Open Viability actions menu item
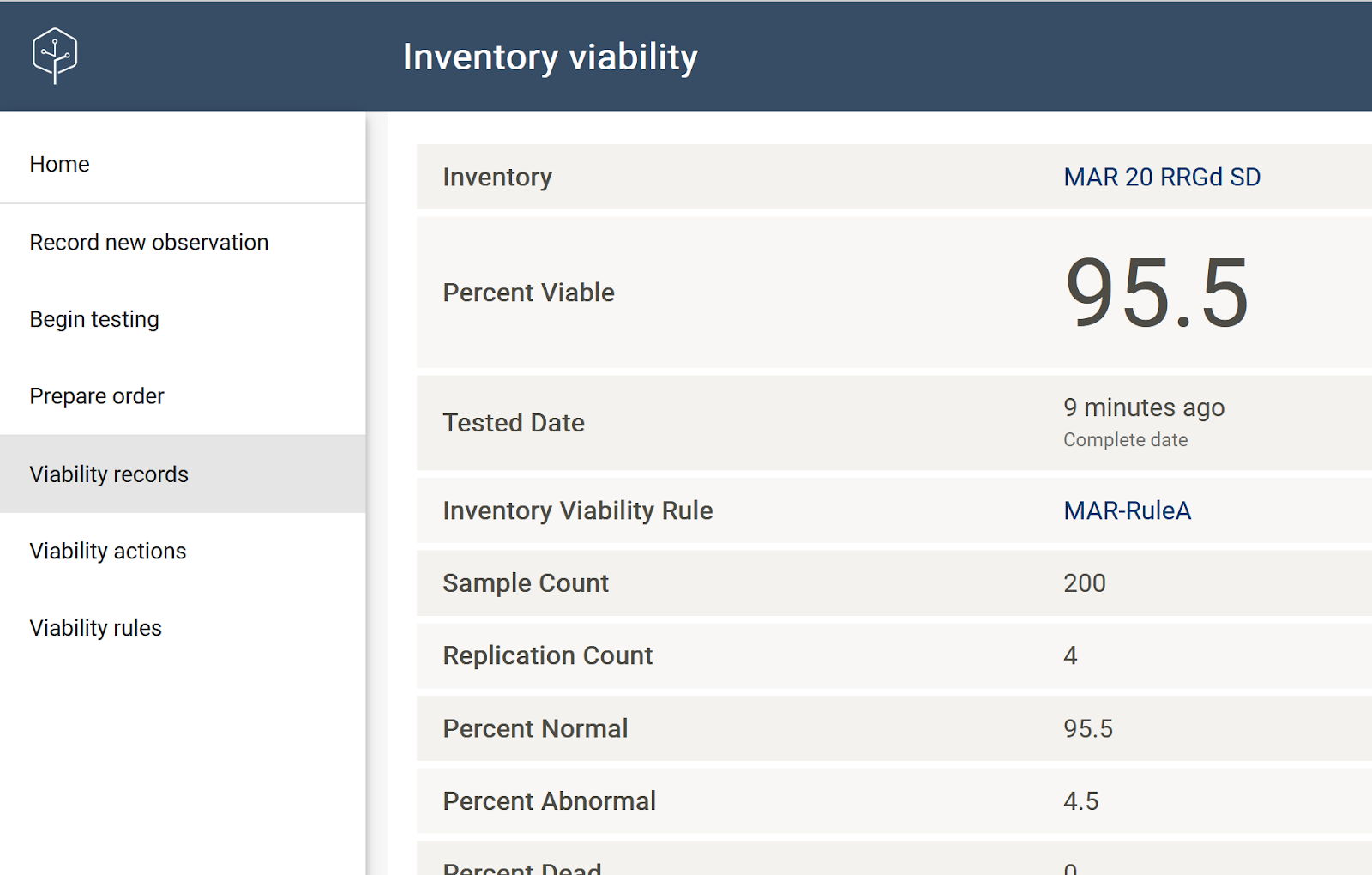The height and width of the screenshot is (875, 1372). tap(183, 551)
